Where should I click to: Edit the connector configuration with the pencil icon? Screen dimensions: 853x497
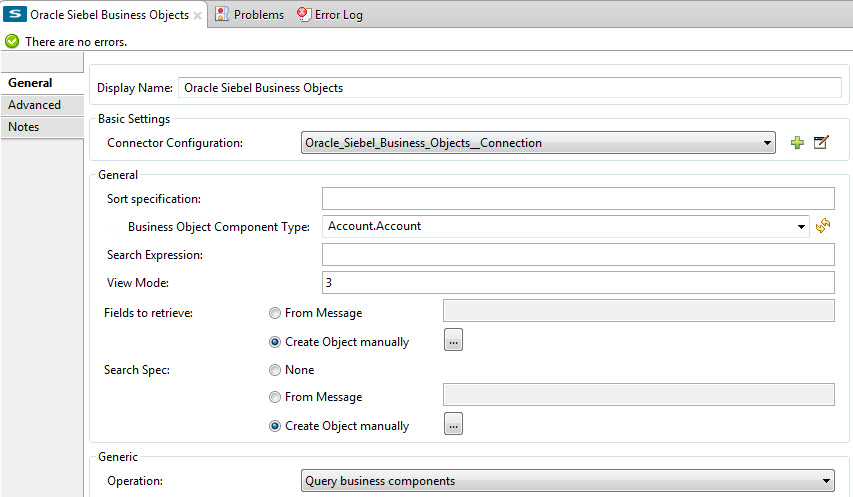point(821,142)
